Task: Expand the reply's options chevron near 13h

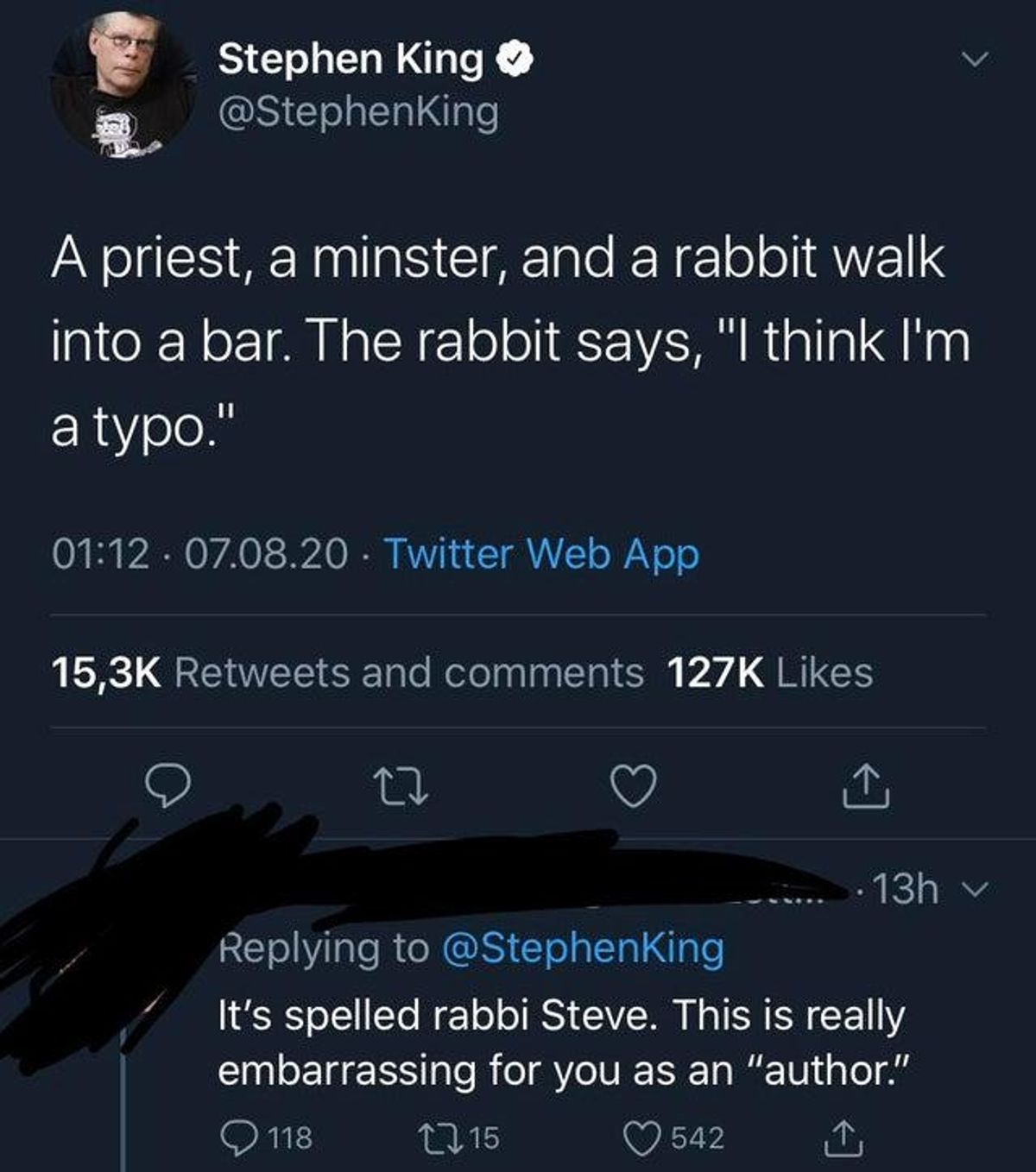Action: coord(972,888)
